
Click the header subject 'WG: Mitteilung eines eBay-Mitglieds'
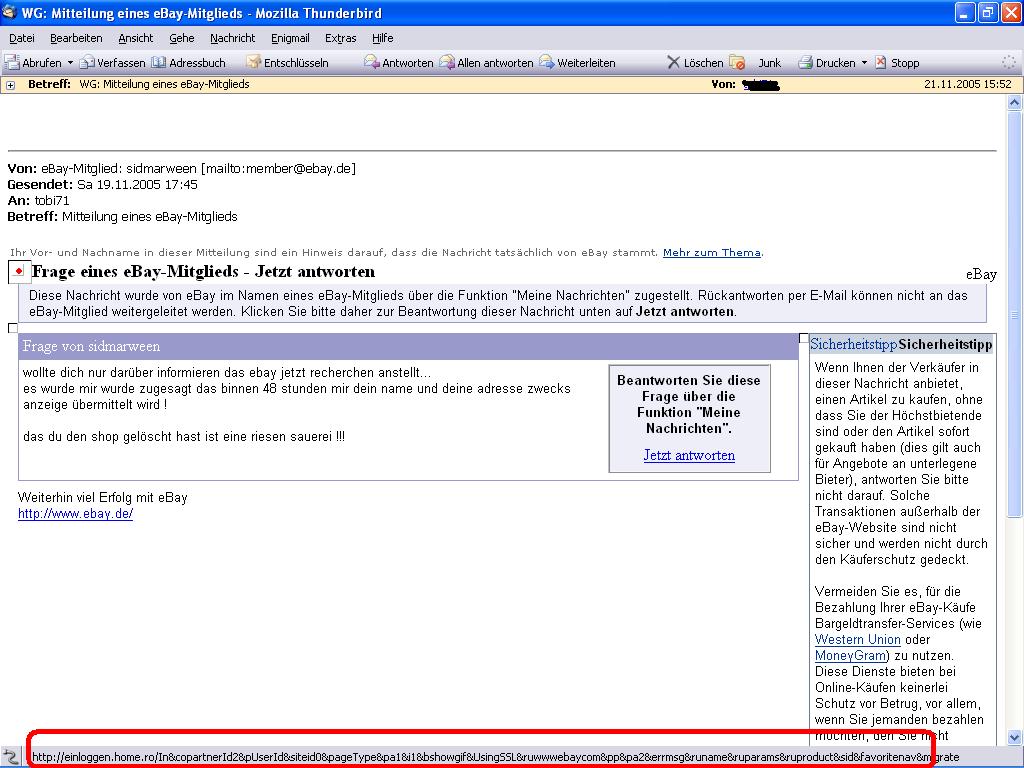pos(165,84)
